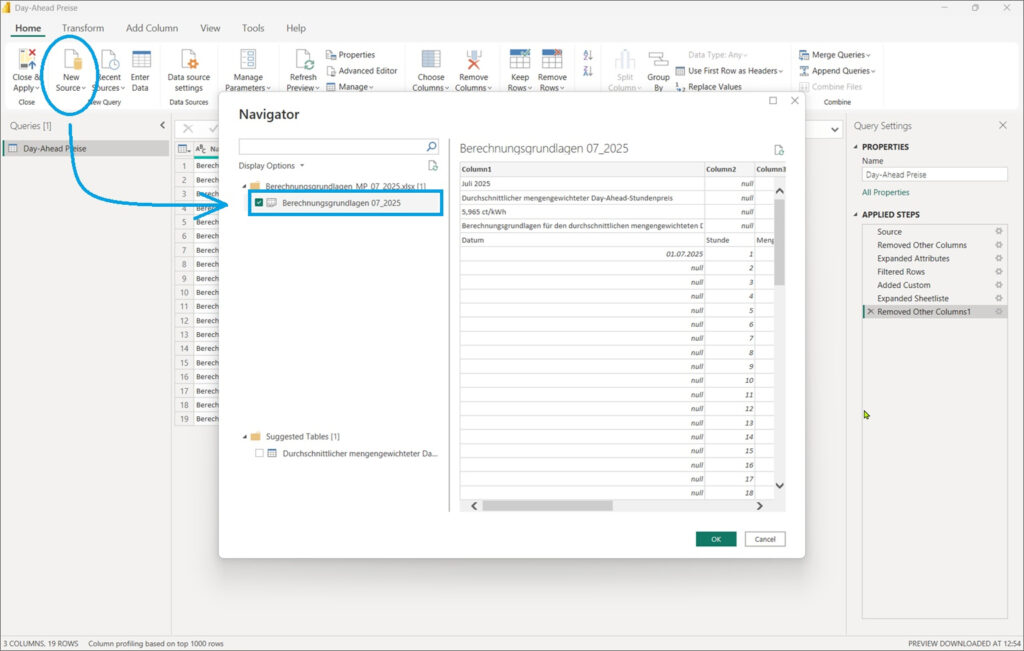This screenshot has width=1024, height=651.
Task: Click the search magnifier in Navigator
Action: pos(431,146)
